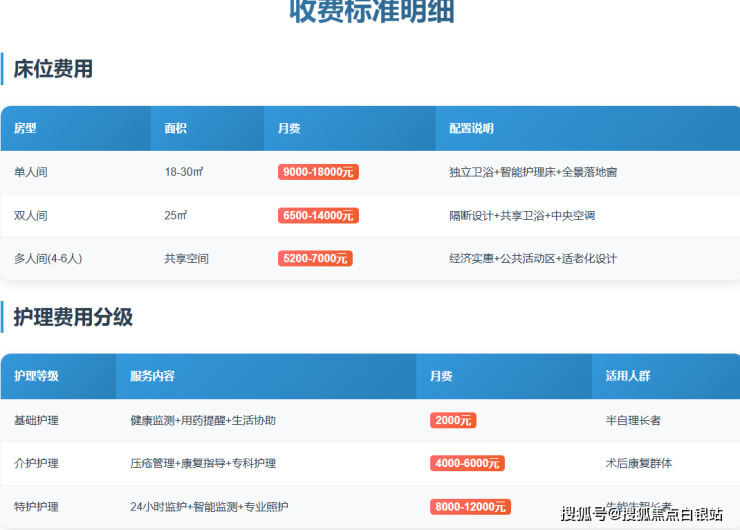Click the 9000-18000元 price badge
Screen dimensions: 740x530
click(318, 172)
